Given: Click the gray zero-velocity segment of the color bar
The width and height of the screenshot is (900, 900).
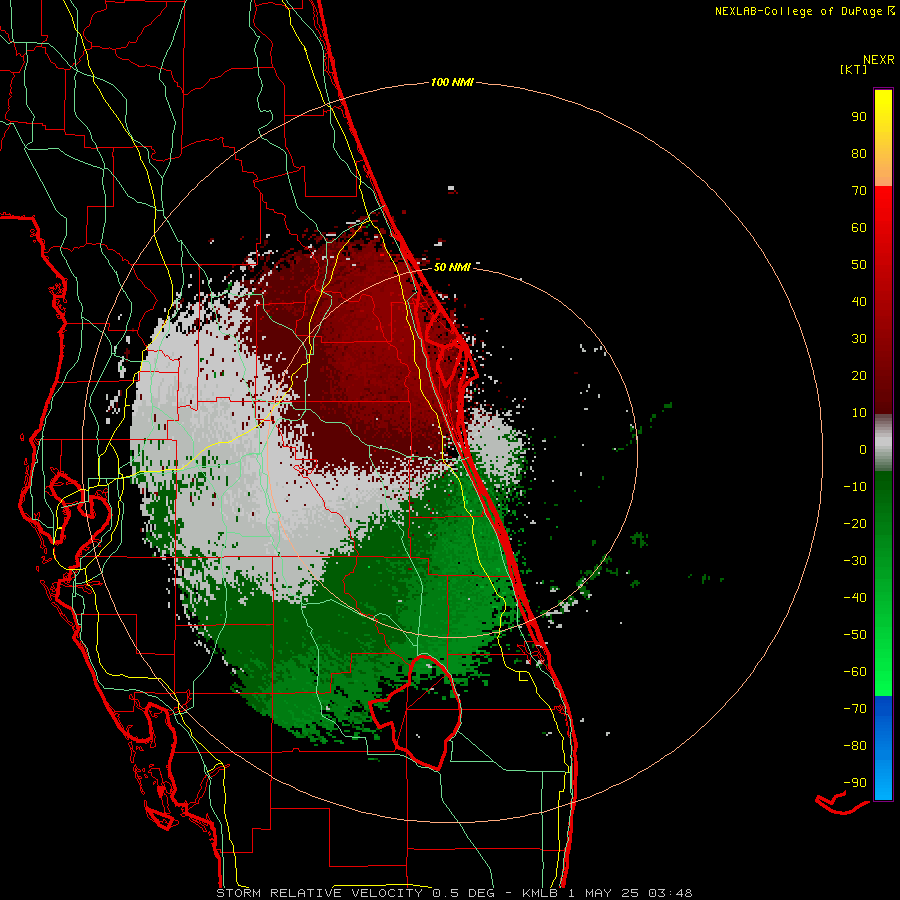Looking at the screenshot, I should coord(883,443).
